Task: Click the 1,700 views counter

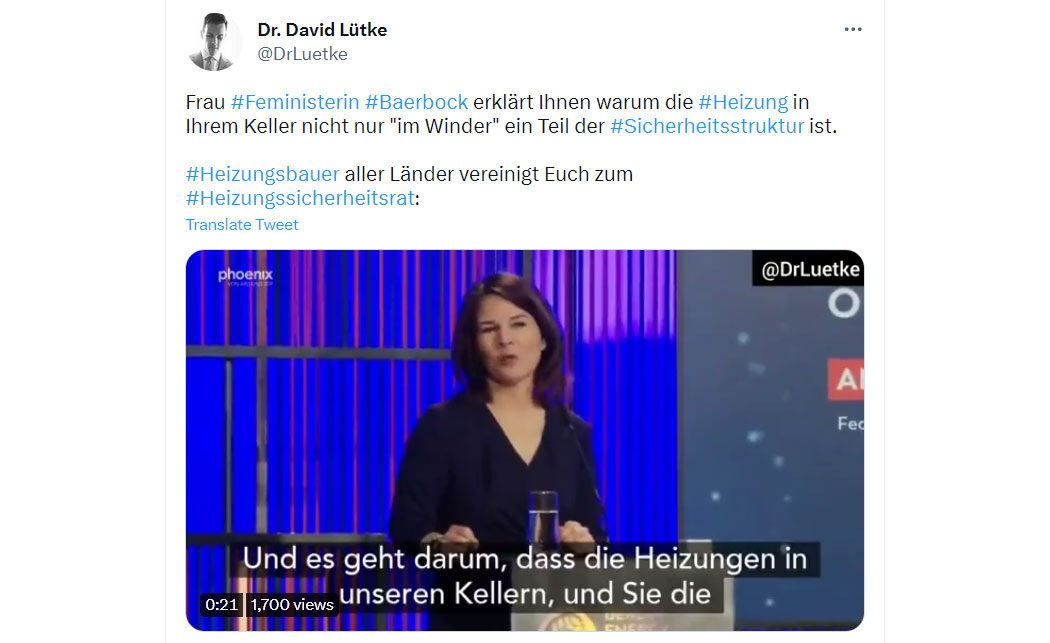Action: pyautogui.click(x=292, y=605)
